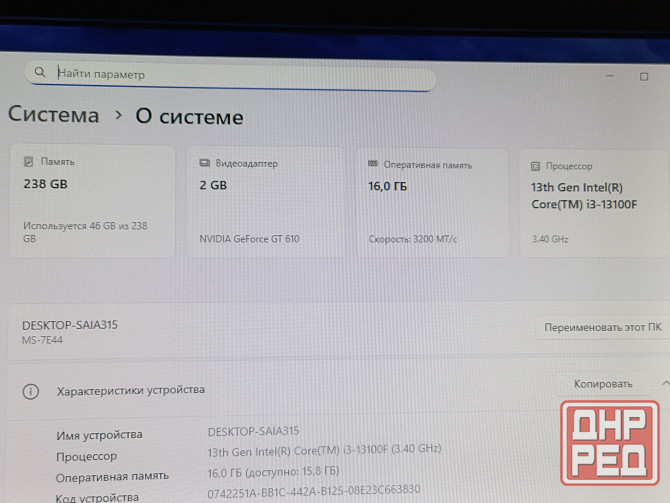Click the 'Характеристики устройства' header
The height and width of the screenshot is (503, 670).
point(131,390)
